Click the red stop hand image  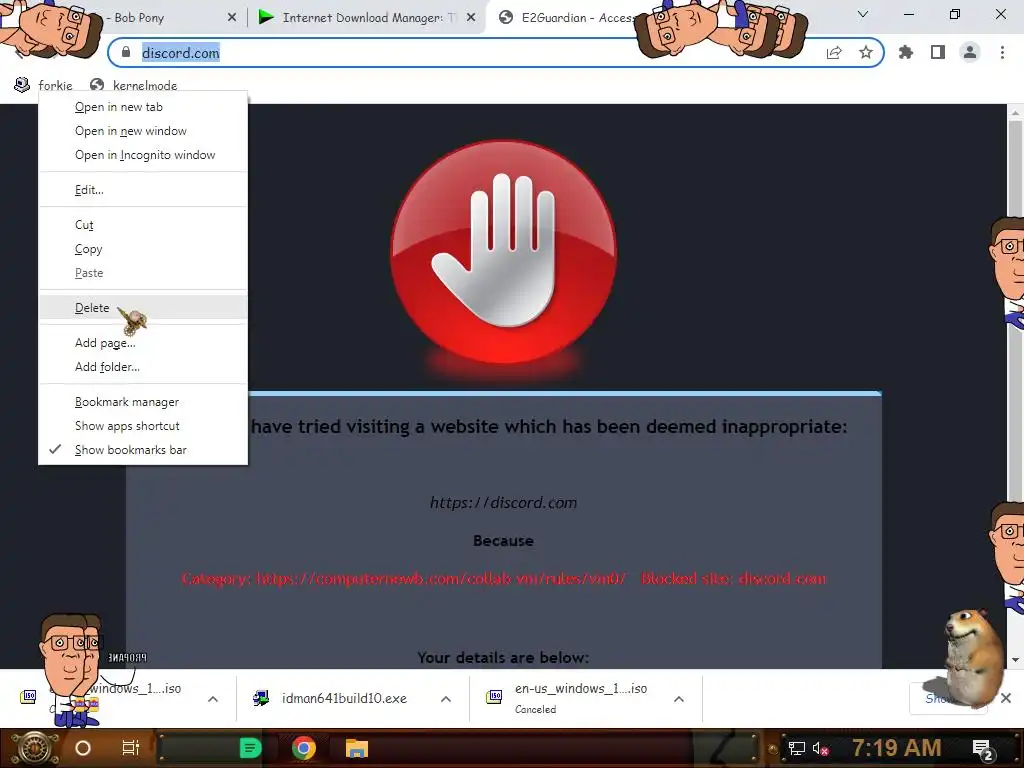point(504,251)
